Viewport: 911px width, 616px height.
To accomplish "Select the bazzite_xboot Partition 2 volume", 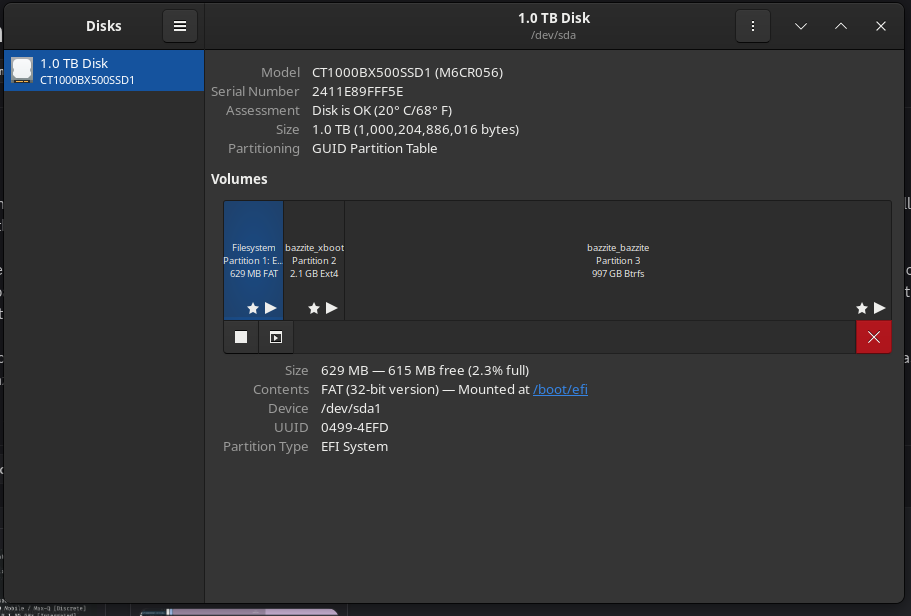I will (x=314, y=260).
